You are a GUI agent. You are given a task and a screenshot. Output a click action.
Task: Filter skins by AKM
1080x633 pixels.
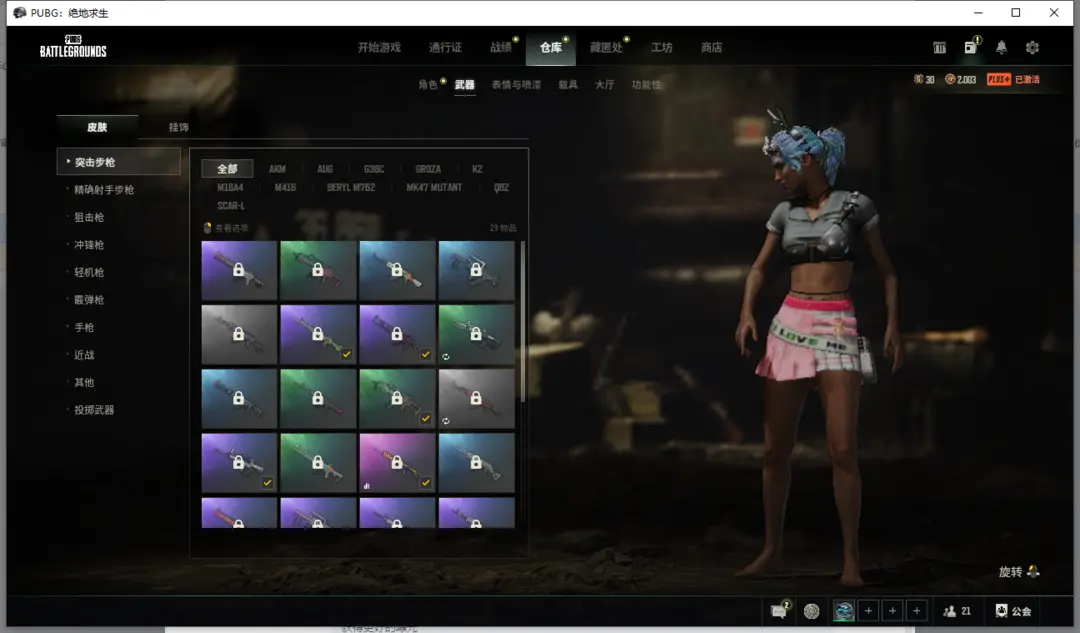(277, 169)
